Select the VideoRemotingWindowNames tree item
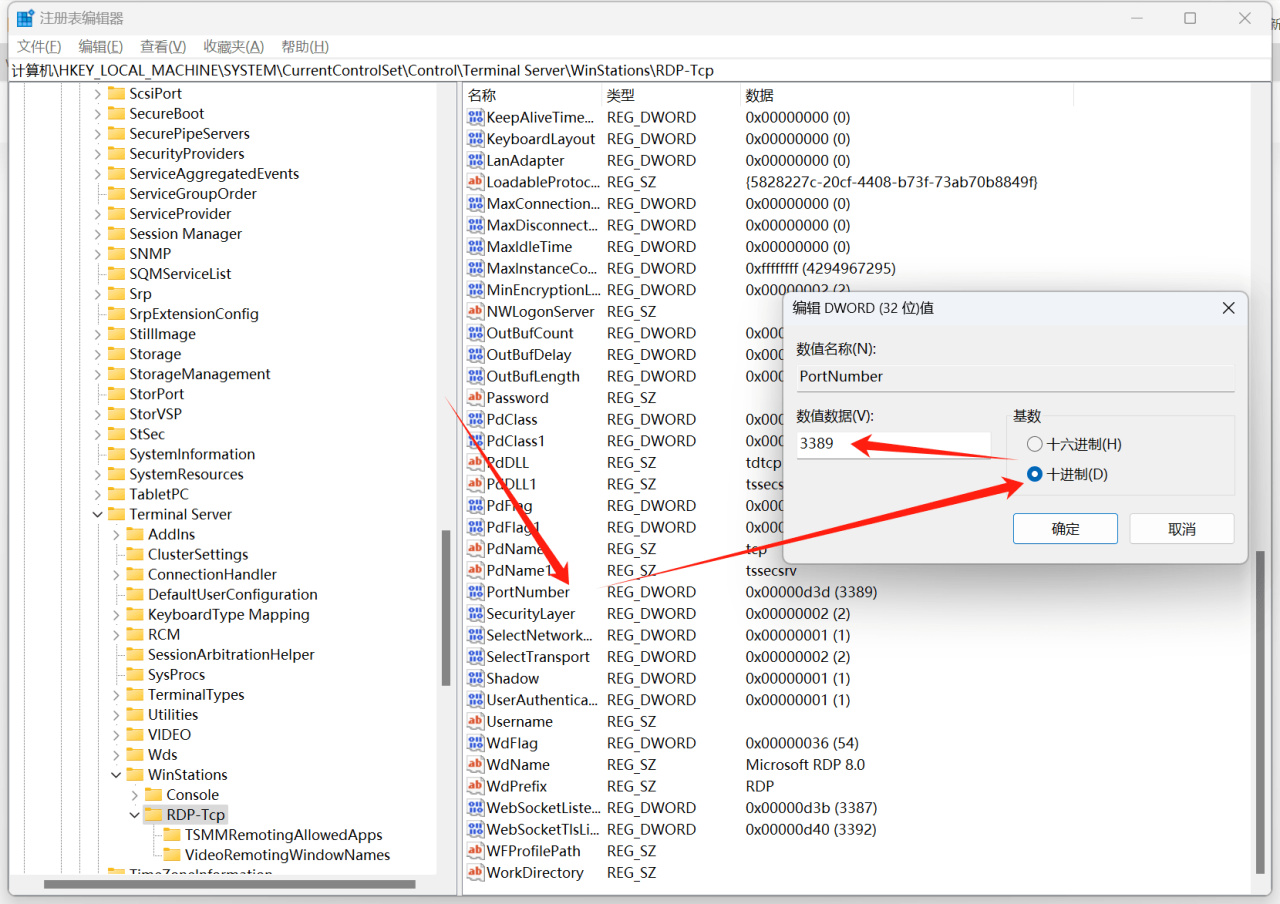The width and height of the screenshot is (1280, 904). [287, 854]
